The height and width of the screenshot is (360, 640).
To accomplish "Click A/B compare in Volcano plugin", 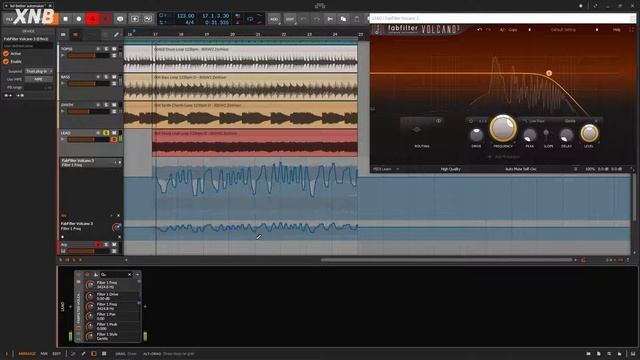I will point(502,30).
